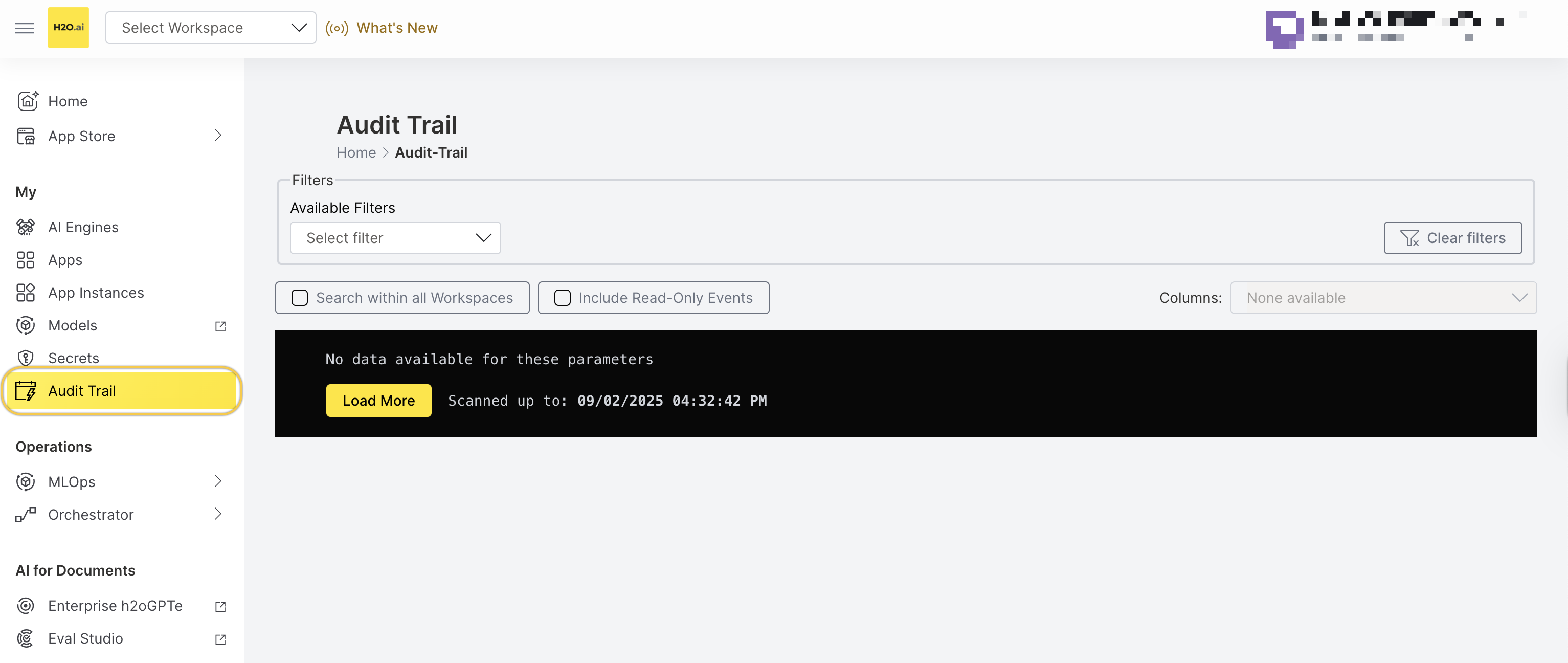Viewport: 1568px width, 663px height.
Task: Click the Clear filters button
Action: point(1452,238)
